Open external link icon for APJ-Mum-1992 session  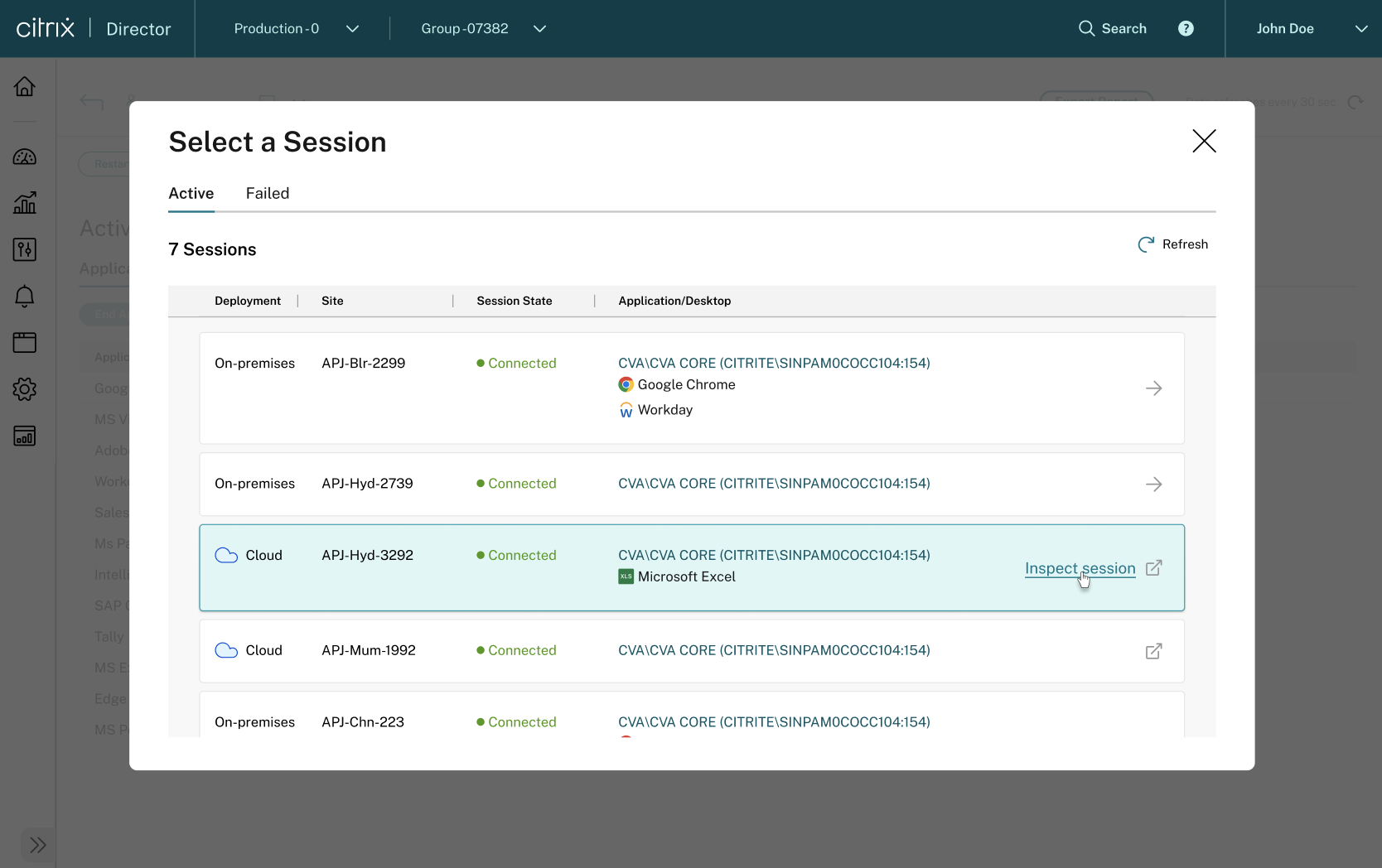coord(1153,651)
